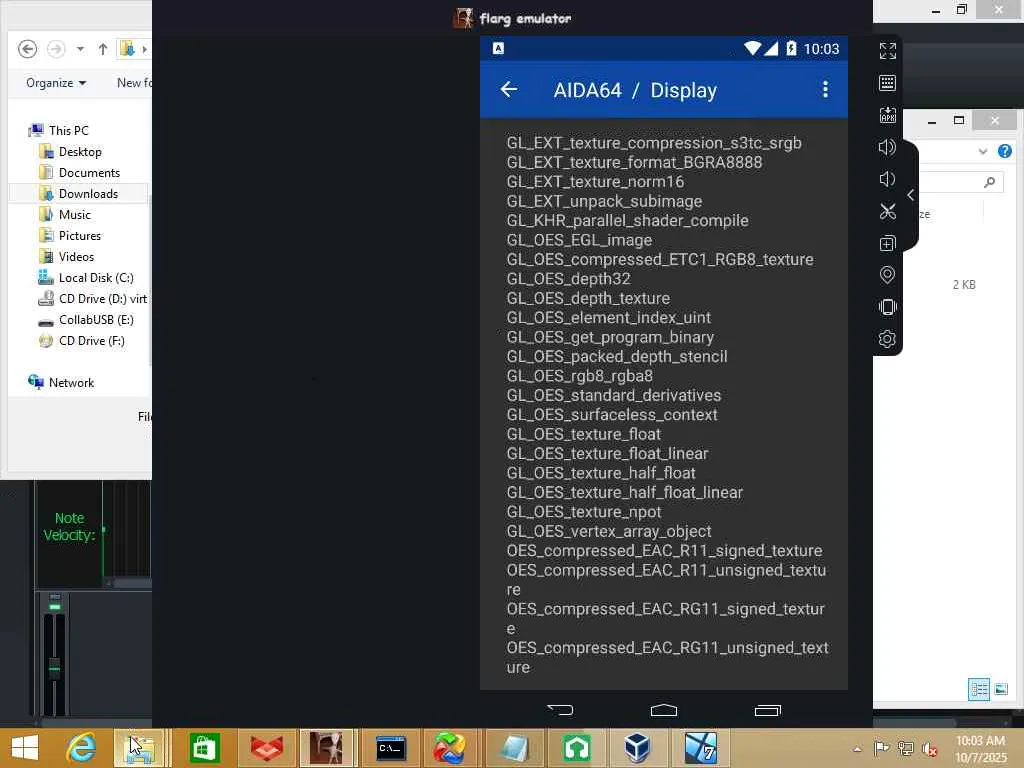Open File Explorer recent locations dropdown

click(x=80, y=49)
